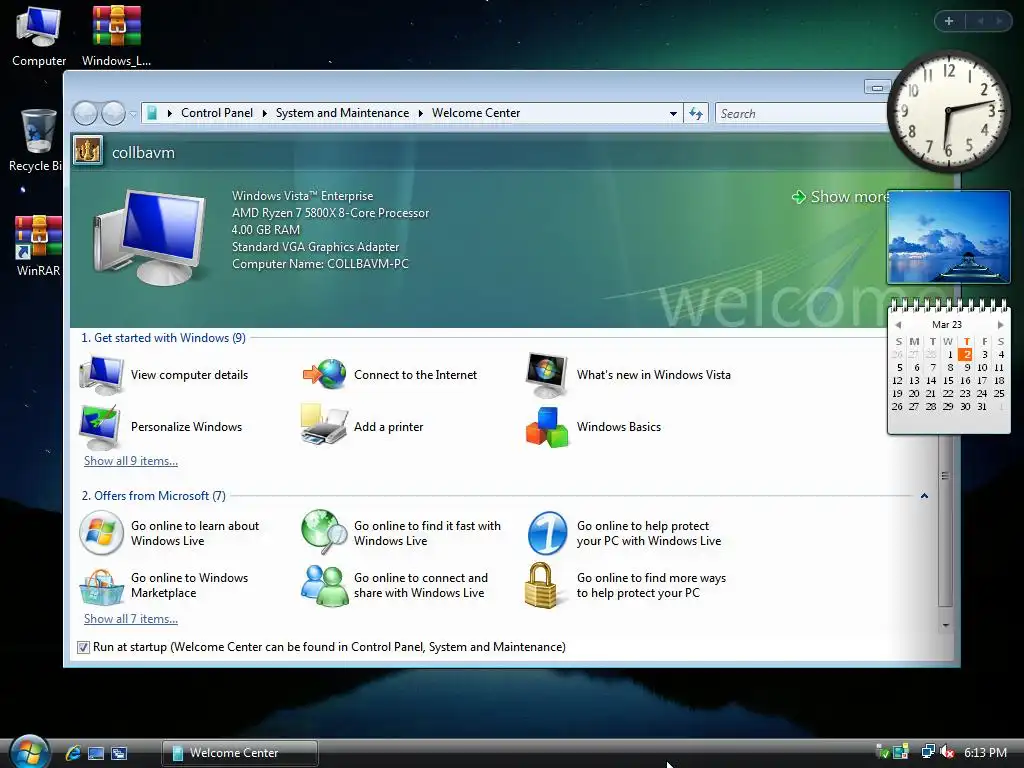Viewport: 1024px width, 768px height.
Task: Click the add gadgets plus button in sidebar
Action: [949, 21]
